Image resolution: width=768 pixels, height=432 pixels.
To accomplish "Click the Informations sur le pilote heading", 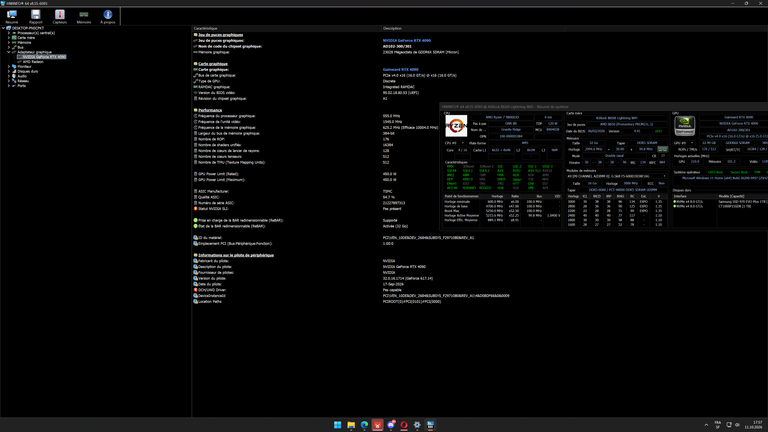I will 236,255.
